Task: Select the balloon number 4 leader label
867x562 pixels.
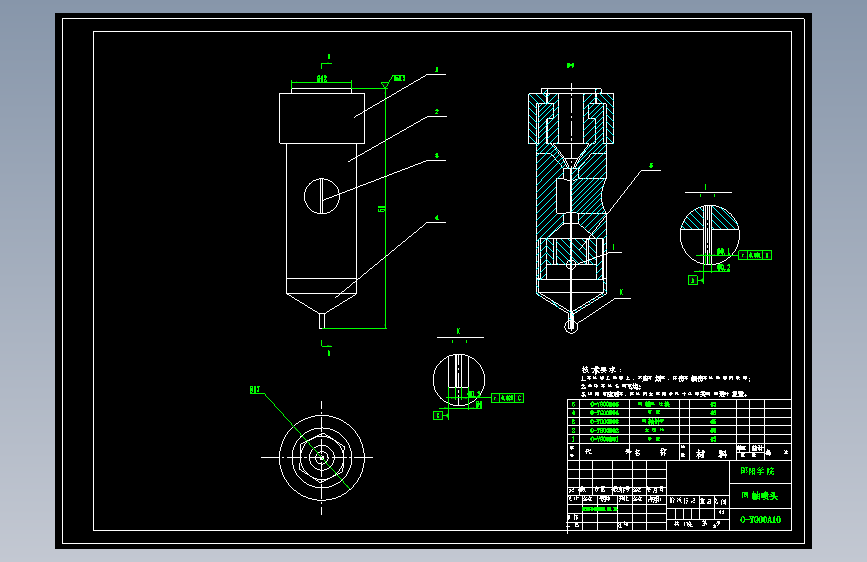Action: 436,218
